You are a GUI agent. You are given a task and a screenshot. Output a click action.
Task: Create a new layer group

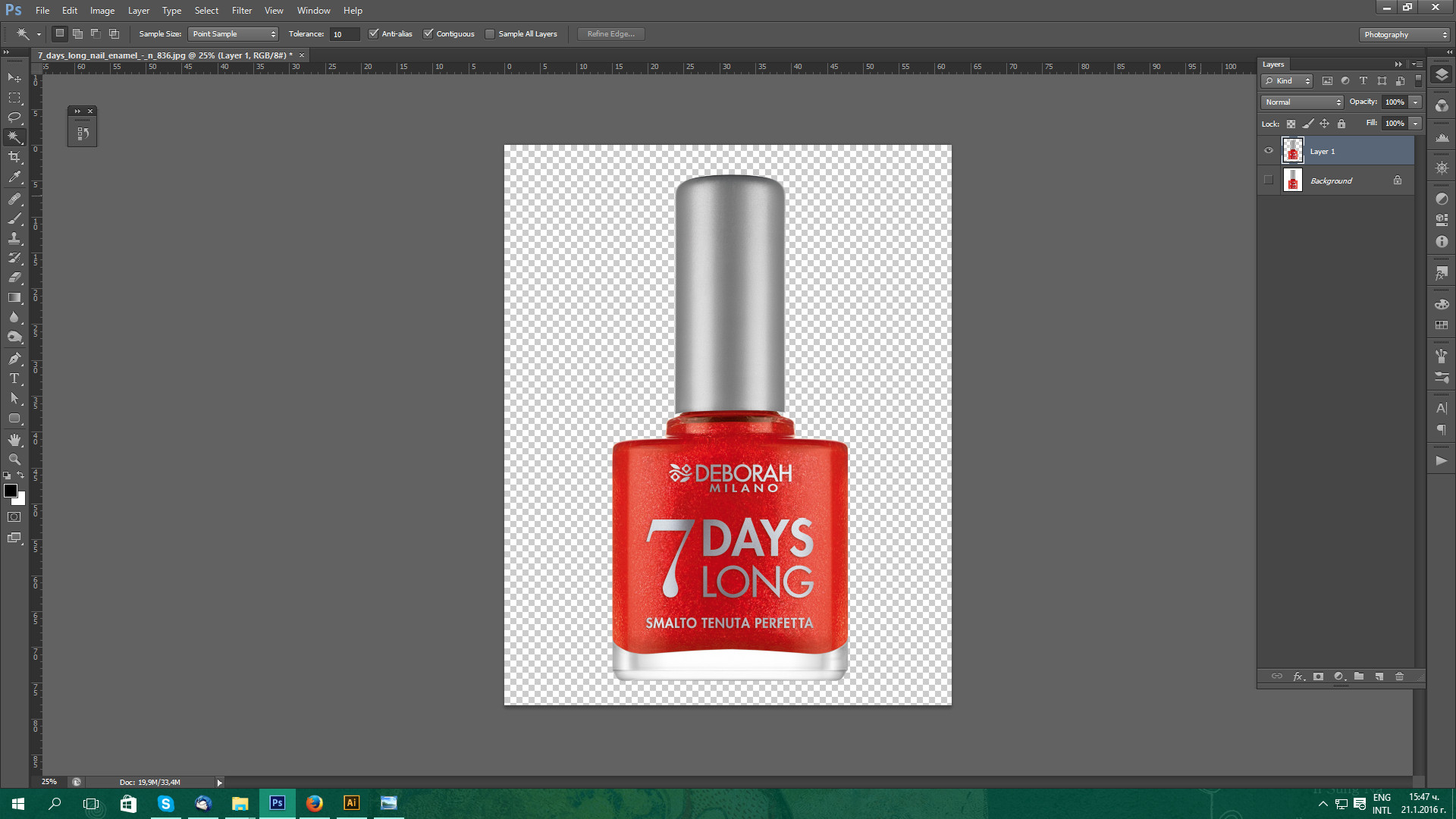1359,676
